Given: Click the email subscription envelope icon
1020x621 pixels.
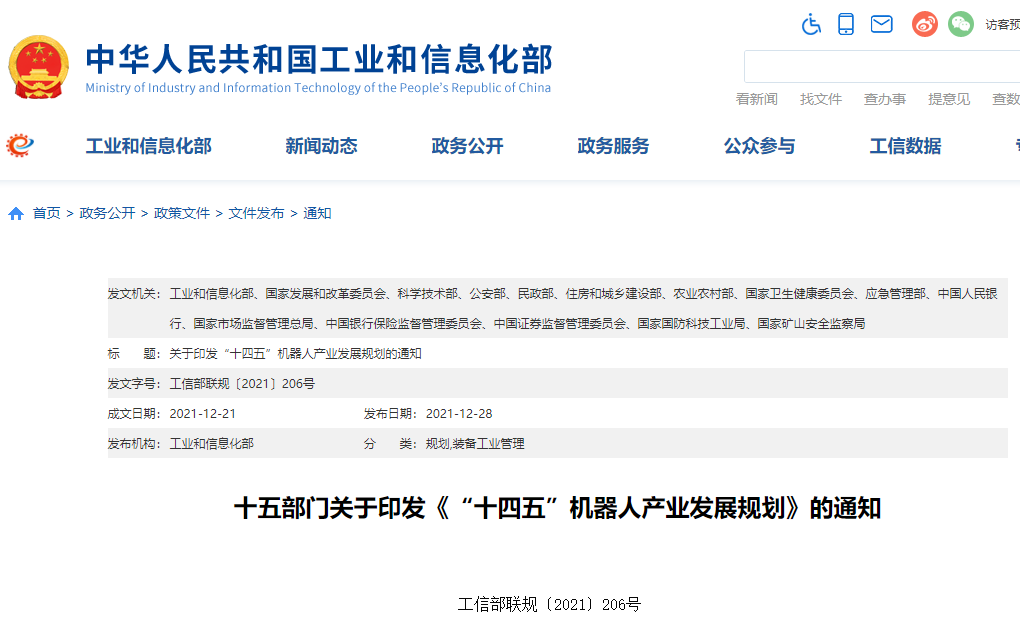Looking at the screenshot, I should [x=881, y=24].
